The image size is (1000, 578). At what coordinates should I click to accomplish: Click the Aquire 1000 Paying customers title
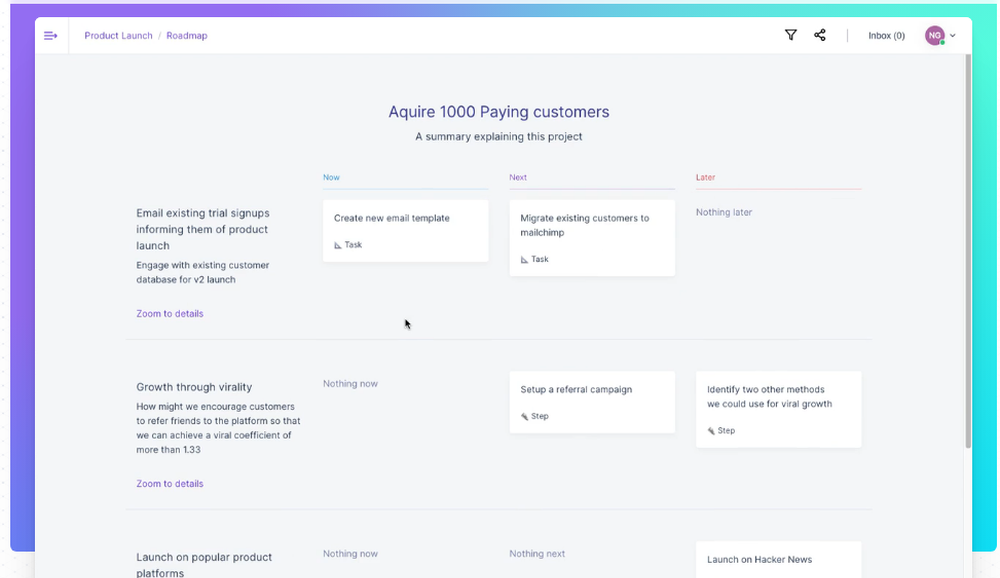(x=498, y=112)
